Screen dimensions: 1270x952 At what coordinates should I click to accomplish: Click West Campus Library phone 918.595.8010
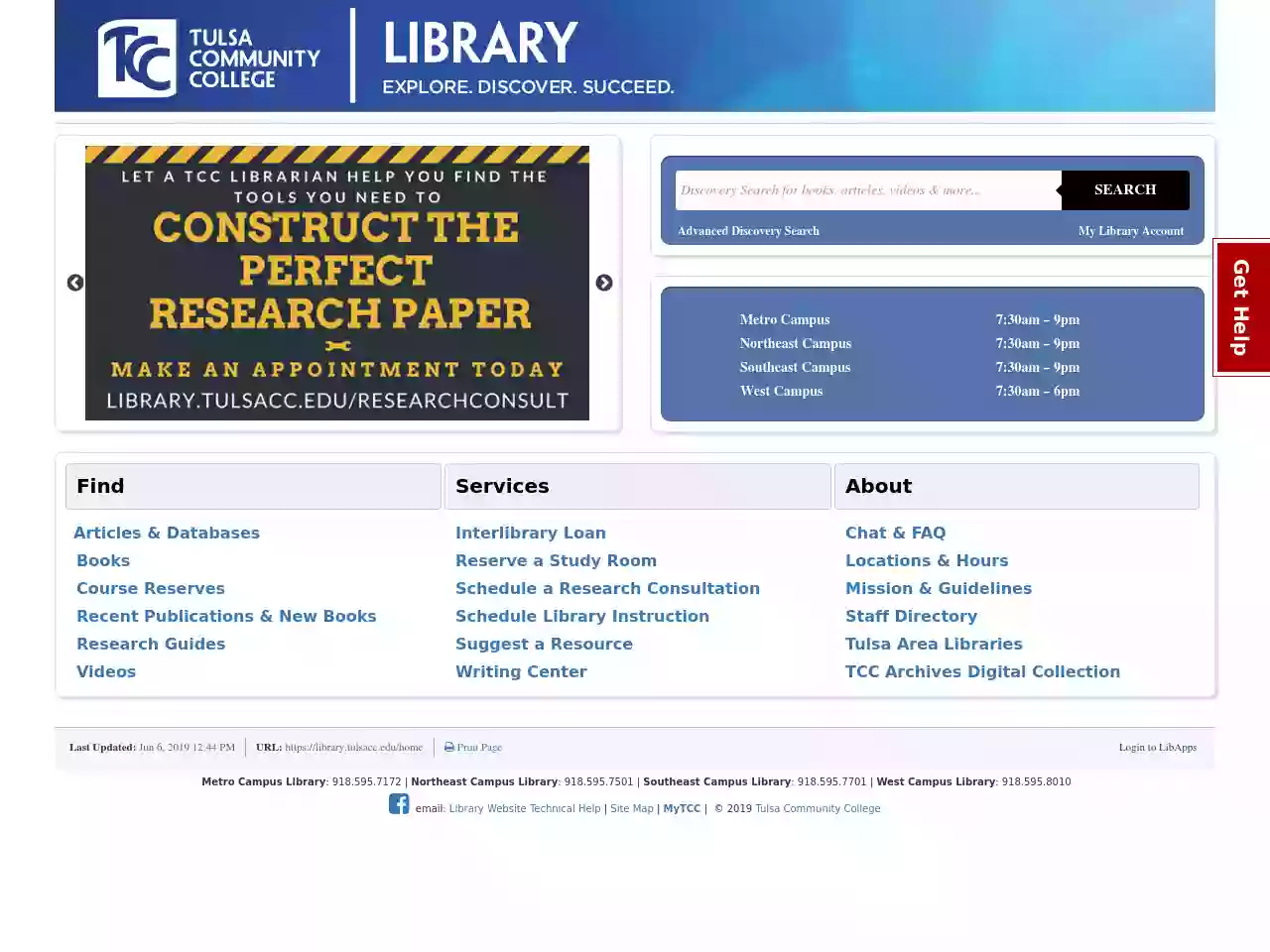pos(1036,781)
